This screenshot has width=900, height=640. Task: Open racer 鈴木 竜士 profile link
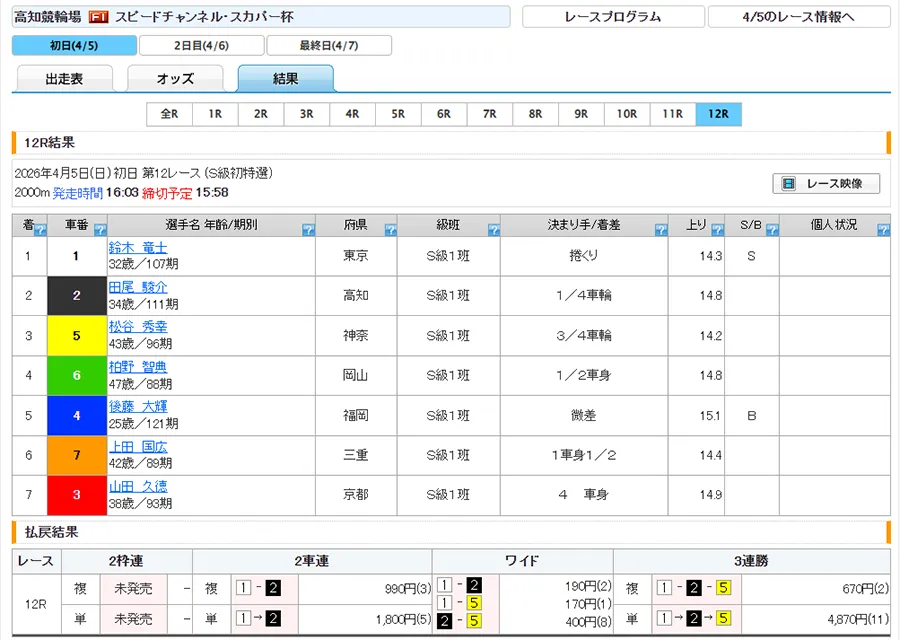coord(138,247)
